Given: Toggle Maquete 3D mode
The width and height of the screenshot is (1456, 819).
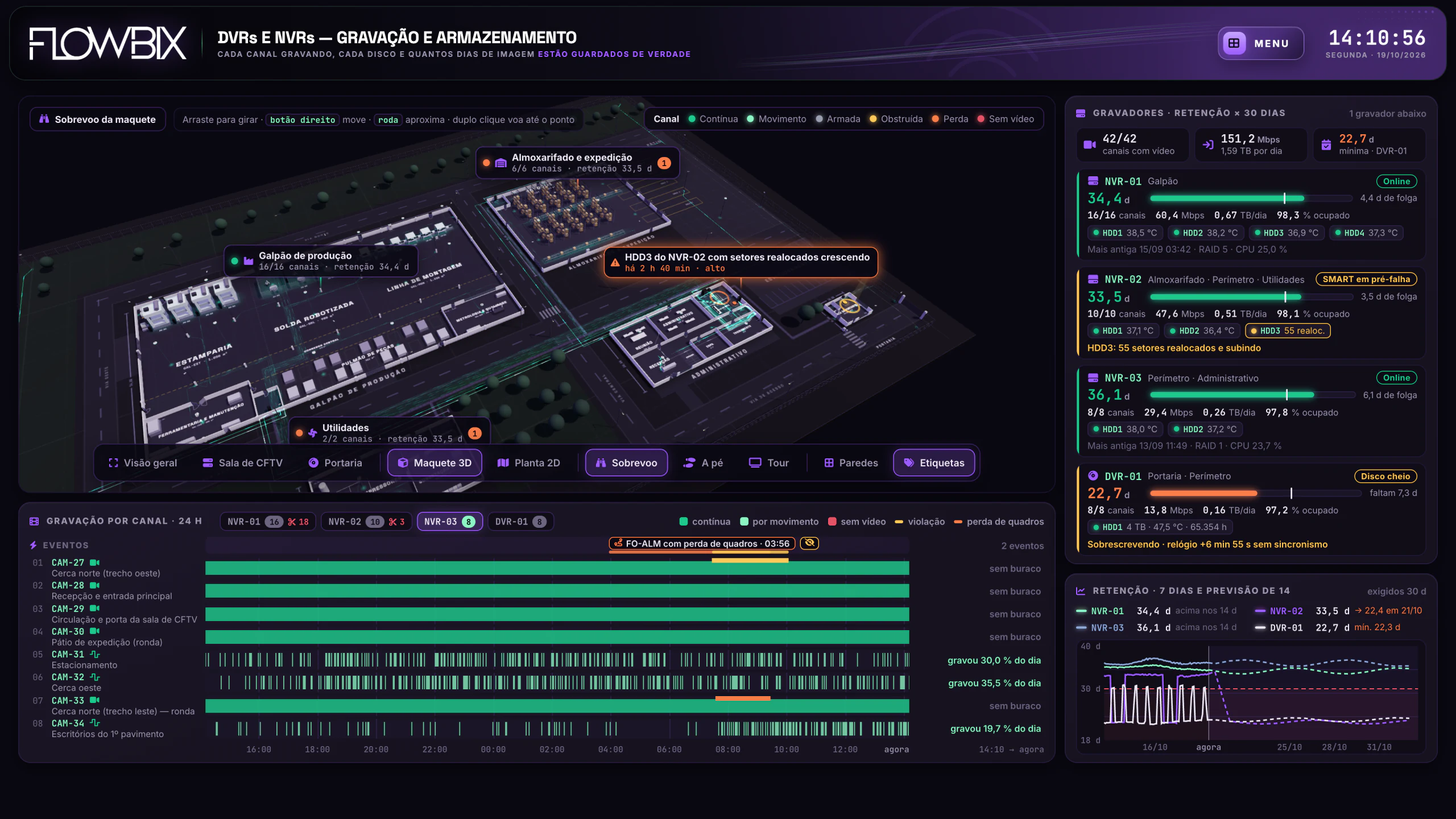Looking at the screenshot, I should pyautogui.click(x=435, y=463).
